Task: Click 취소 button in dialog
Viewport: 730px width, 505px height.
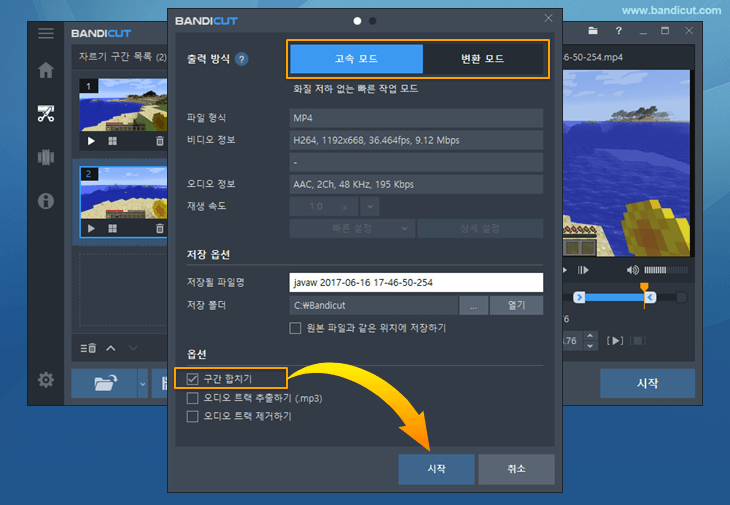Action: [x=516, y=469]
